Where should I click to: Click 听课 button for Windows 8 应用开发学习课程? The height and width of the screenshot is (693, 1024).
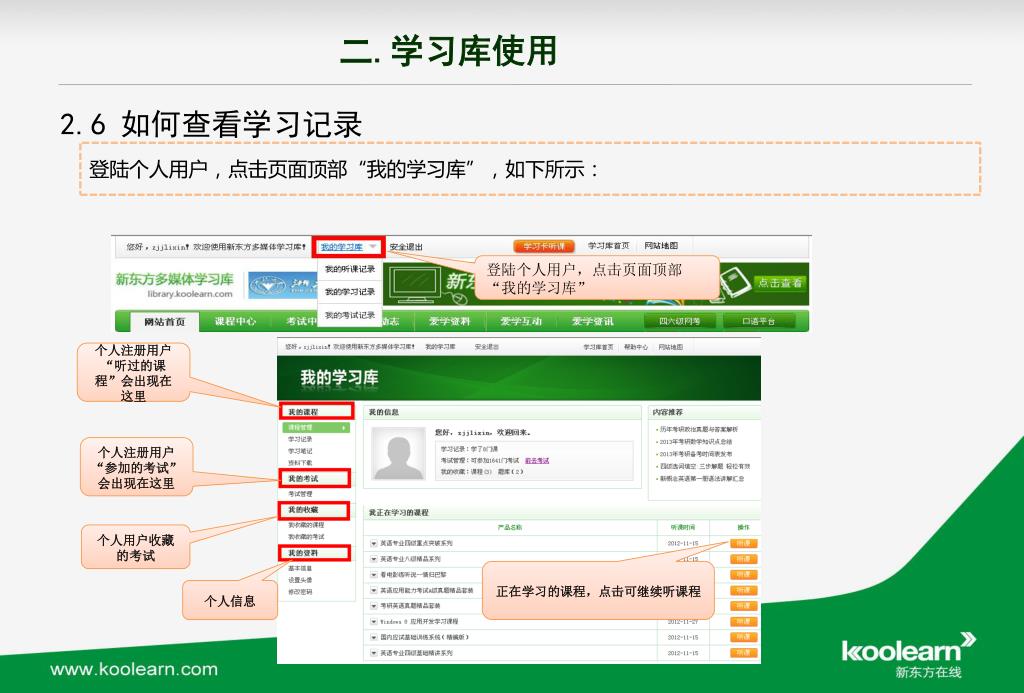click(743, 622)
